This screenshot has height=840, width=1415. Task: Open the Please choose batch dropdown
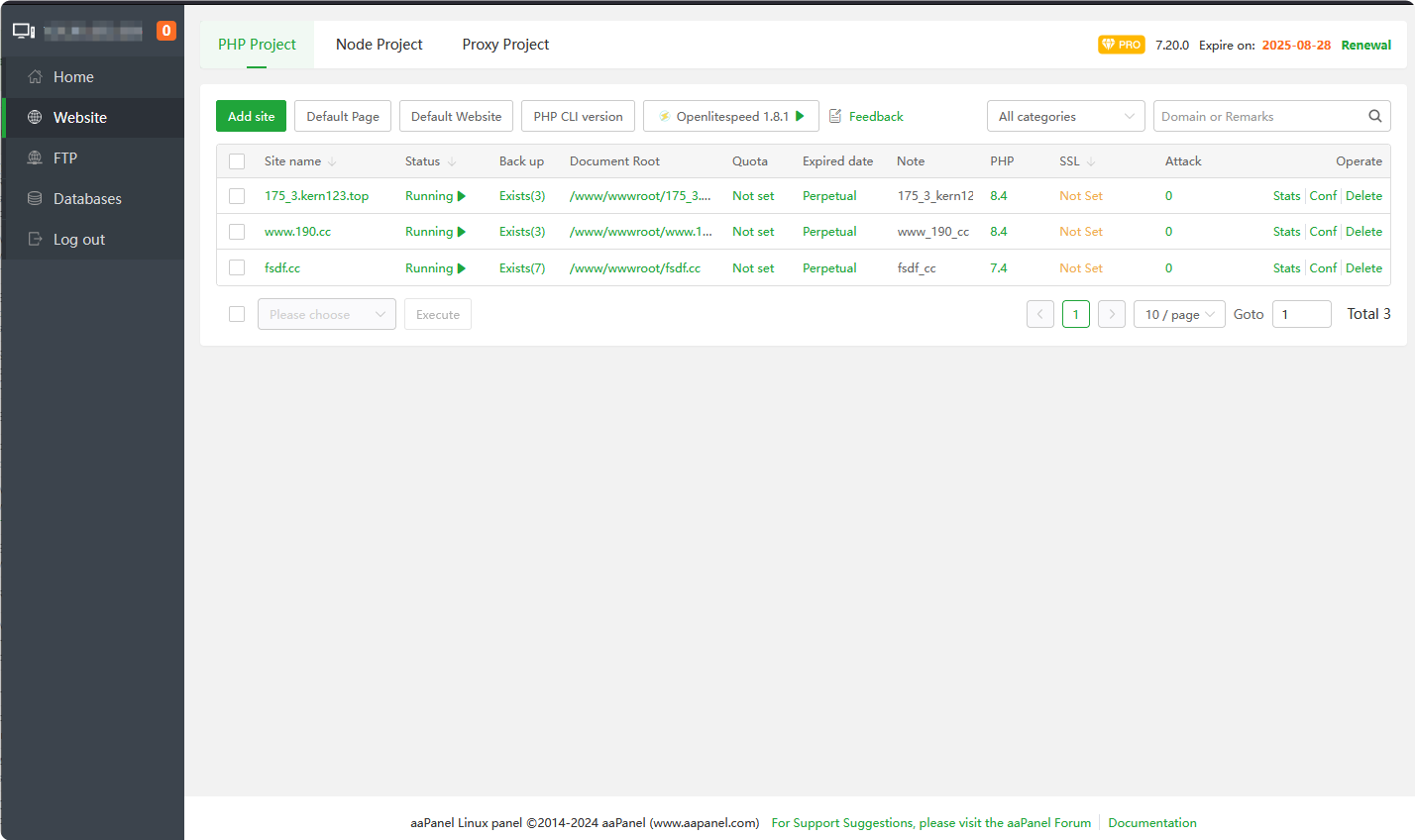[326, 314]
